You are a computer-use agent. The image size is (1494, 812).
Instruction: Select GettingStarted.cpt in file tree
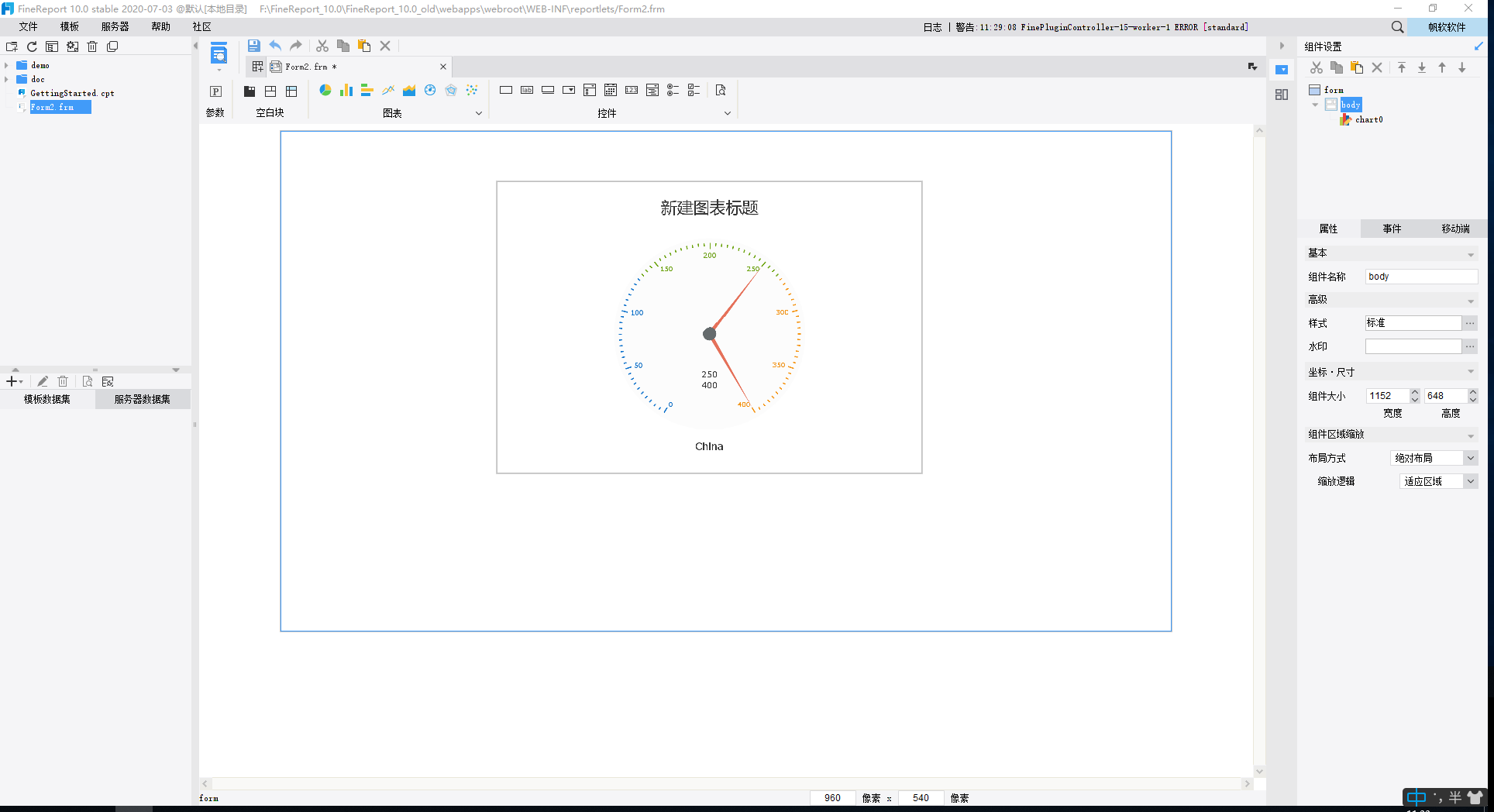[x=72, y=93]
